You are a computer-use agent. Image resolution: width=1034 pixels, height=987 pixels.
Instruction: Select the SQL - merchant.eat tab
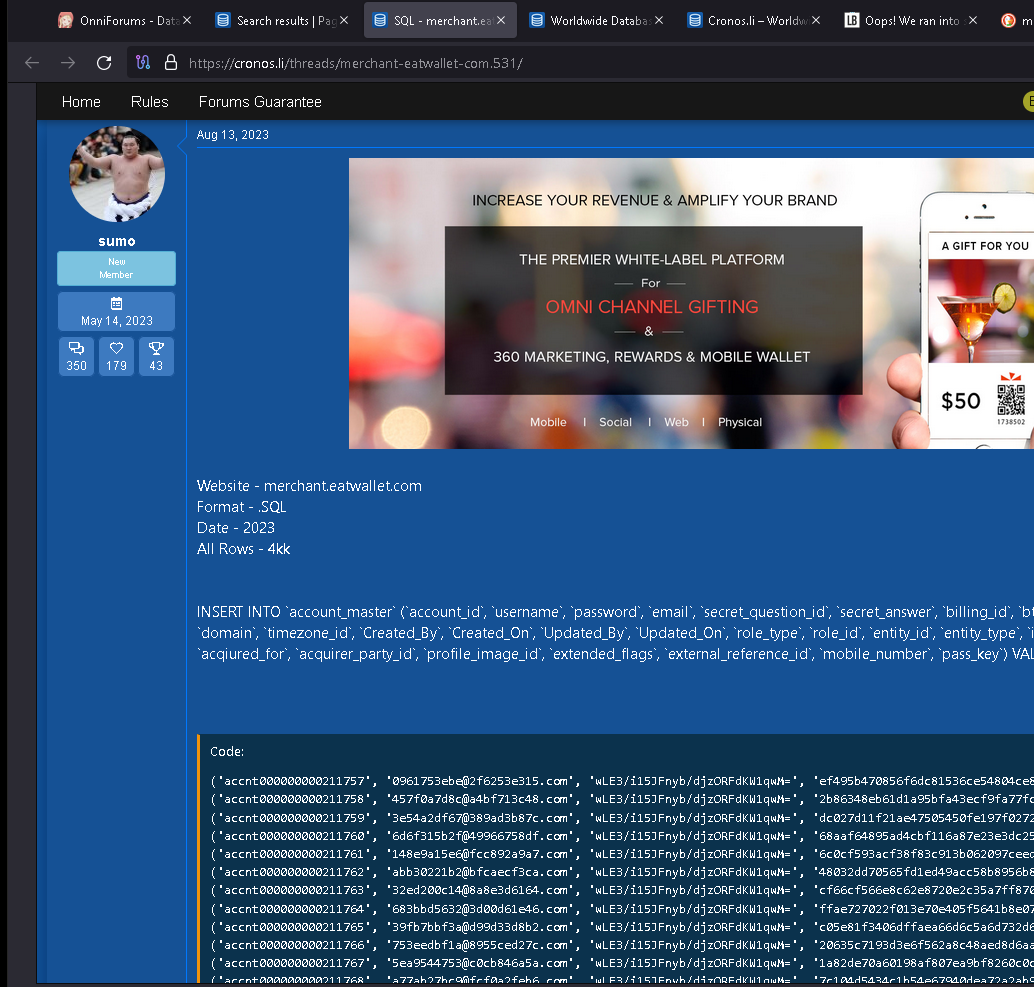[440, 20]
